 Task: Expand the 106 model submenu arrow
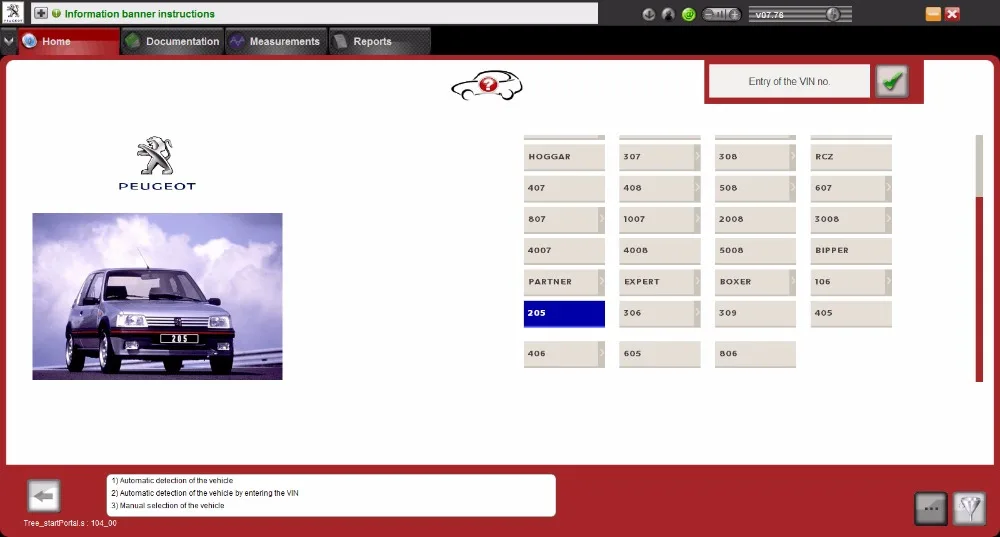(888, 282)
